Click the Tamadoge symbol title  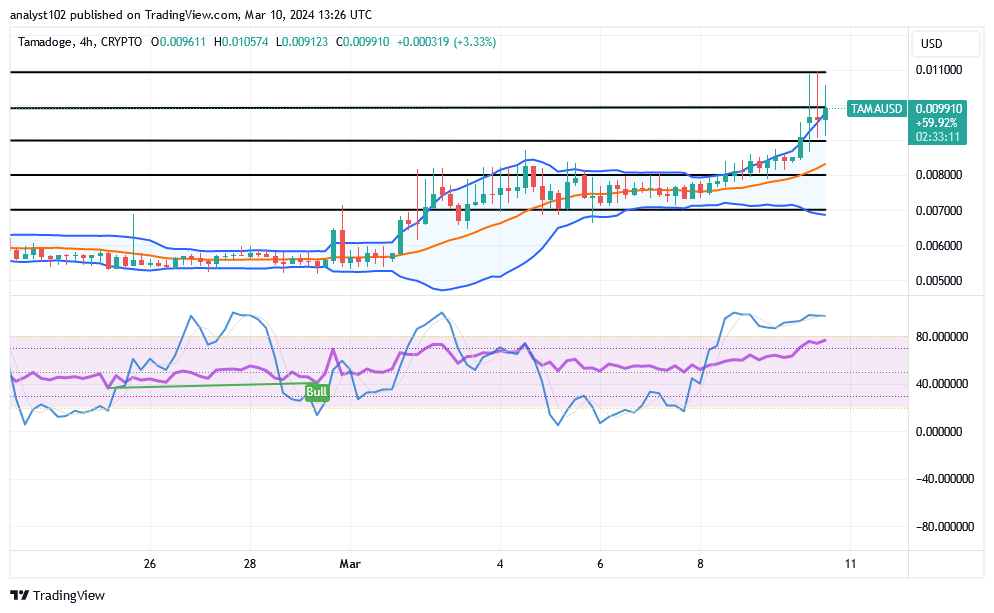(x=44, y=42)
